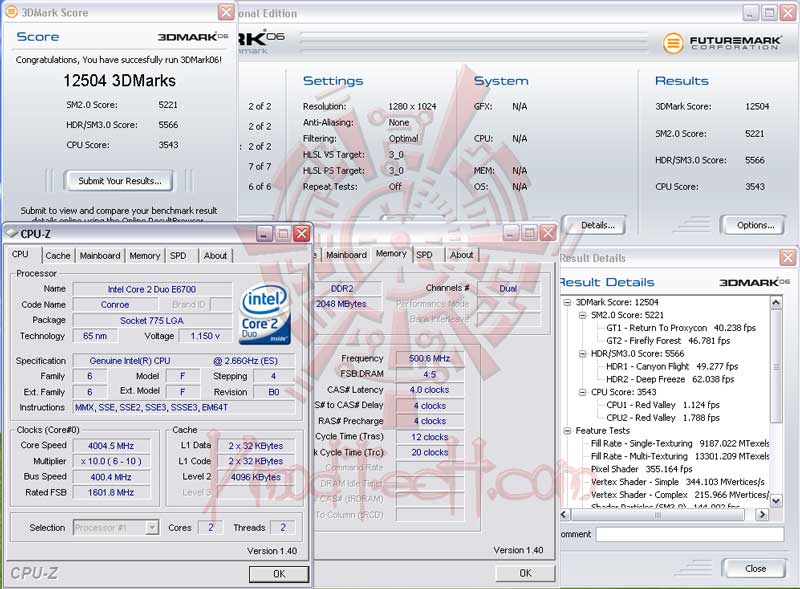Click scroll down arrow in Result Details

point(776,501)
